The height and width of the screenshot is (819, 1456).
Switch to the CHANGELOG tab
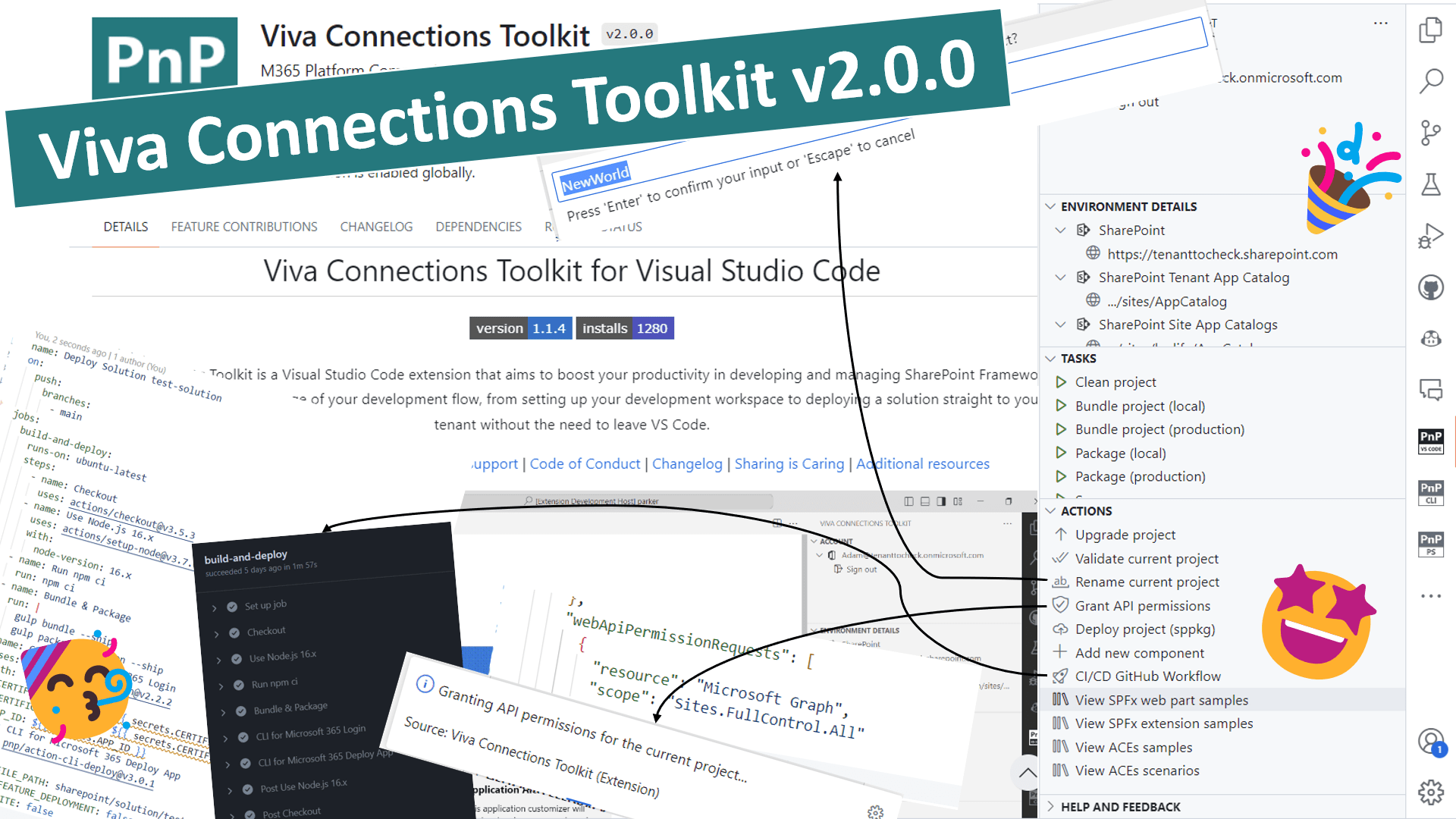(376, 226)
